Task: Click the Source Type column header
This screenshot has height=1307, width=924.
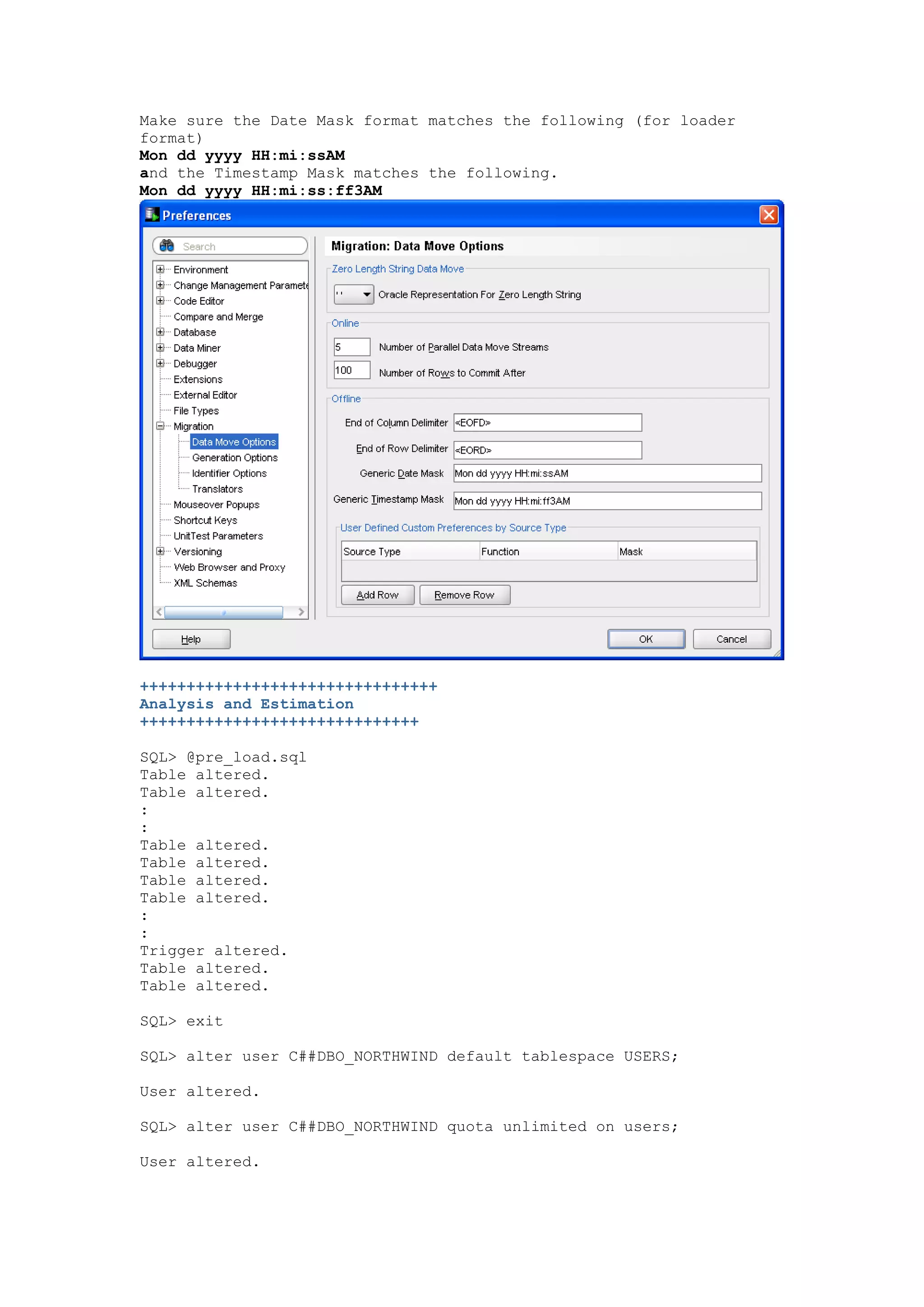Action: click(410, 551)
